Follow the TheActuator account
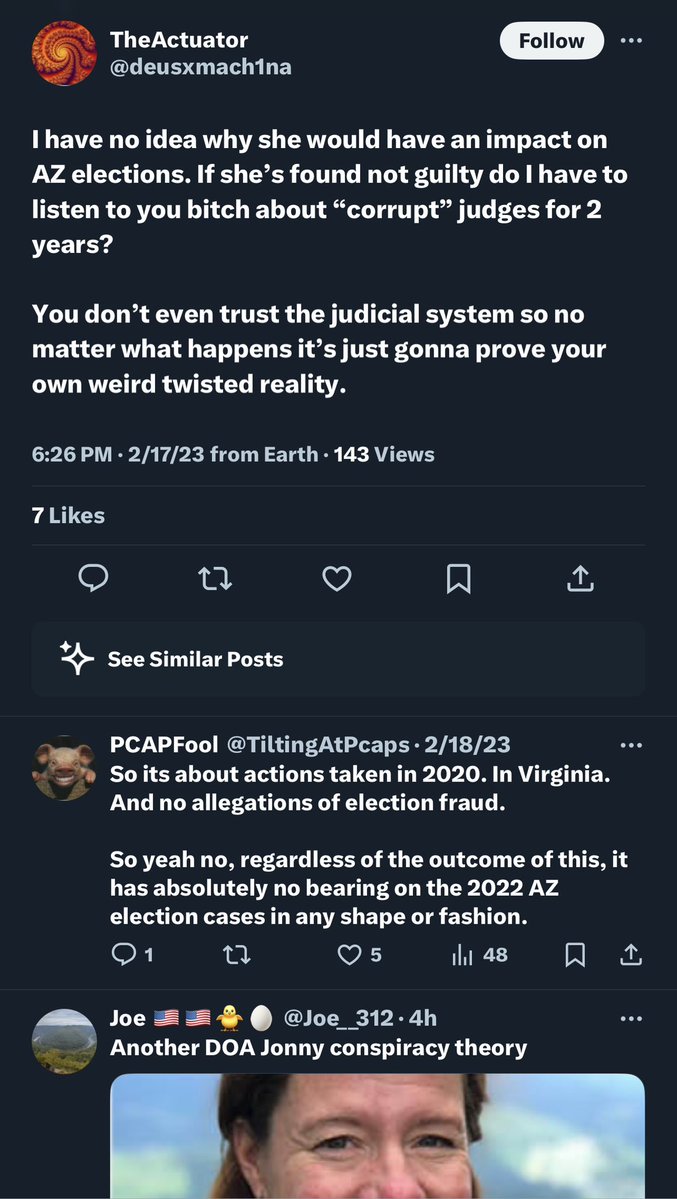Viewport: 677px width, 1199px height. [551, 41]
